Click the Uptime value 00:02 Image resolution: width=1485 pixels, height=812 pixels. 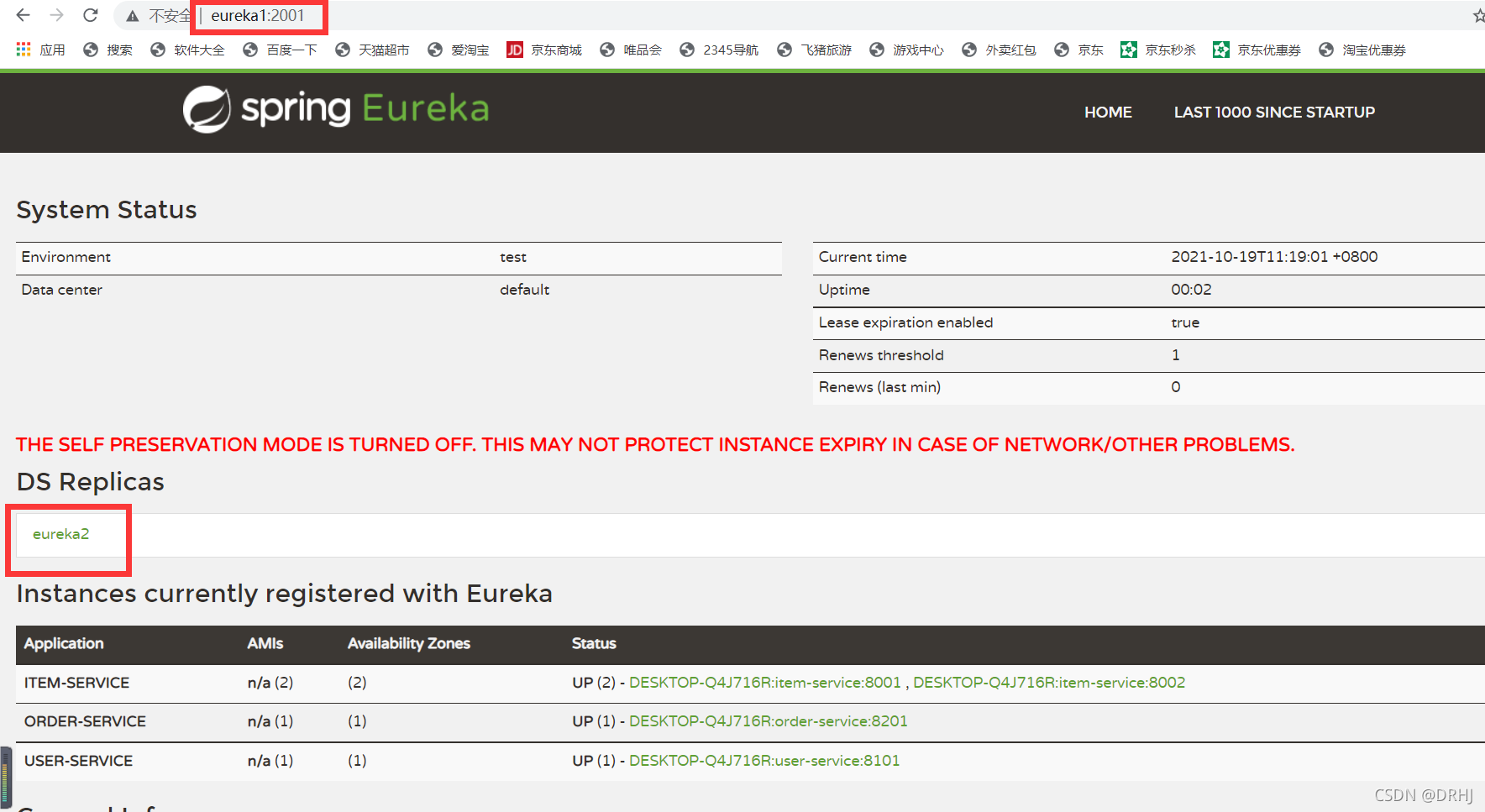coord(1191,290)
